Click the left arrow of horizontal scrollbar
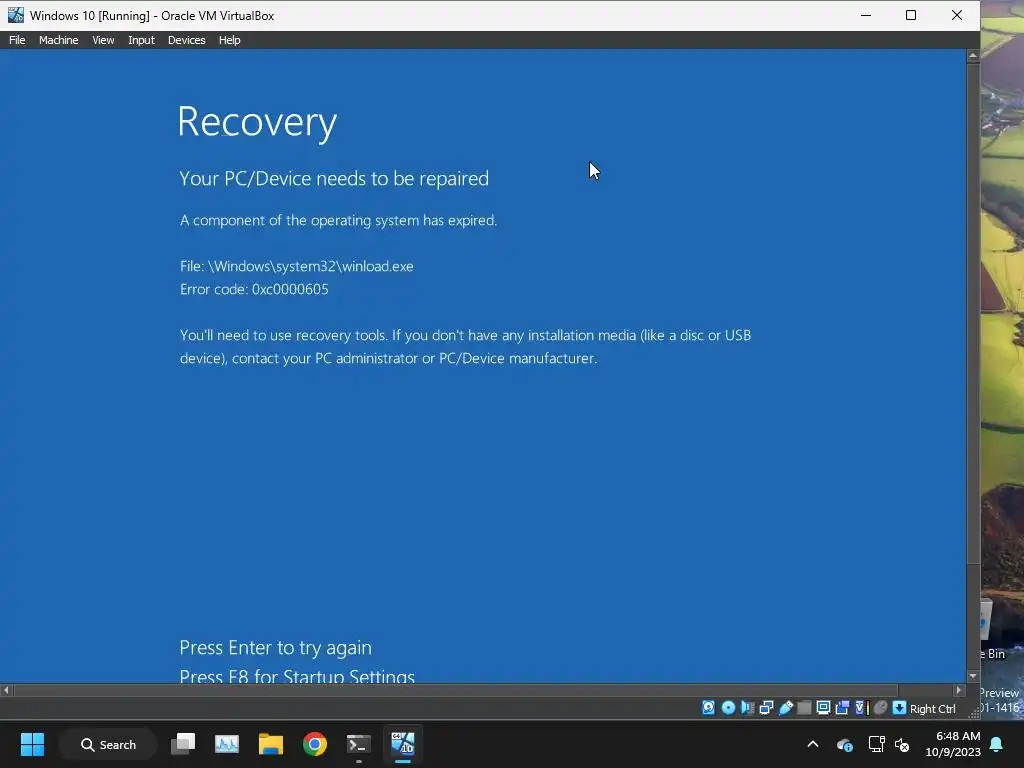This screenshot has height=768, width=1024. click(7, 690)
